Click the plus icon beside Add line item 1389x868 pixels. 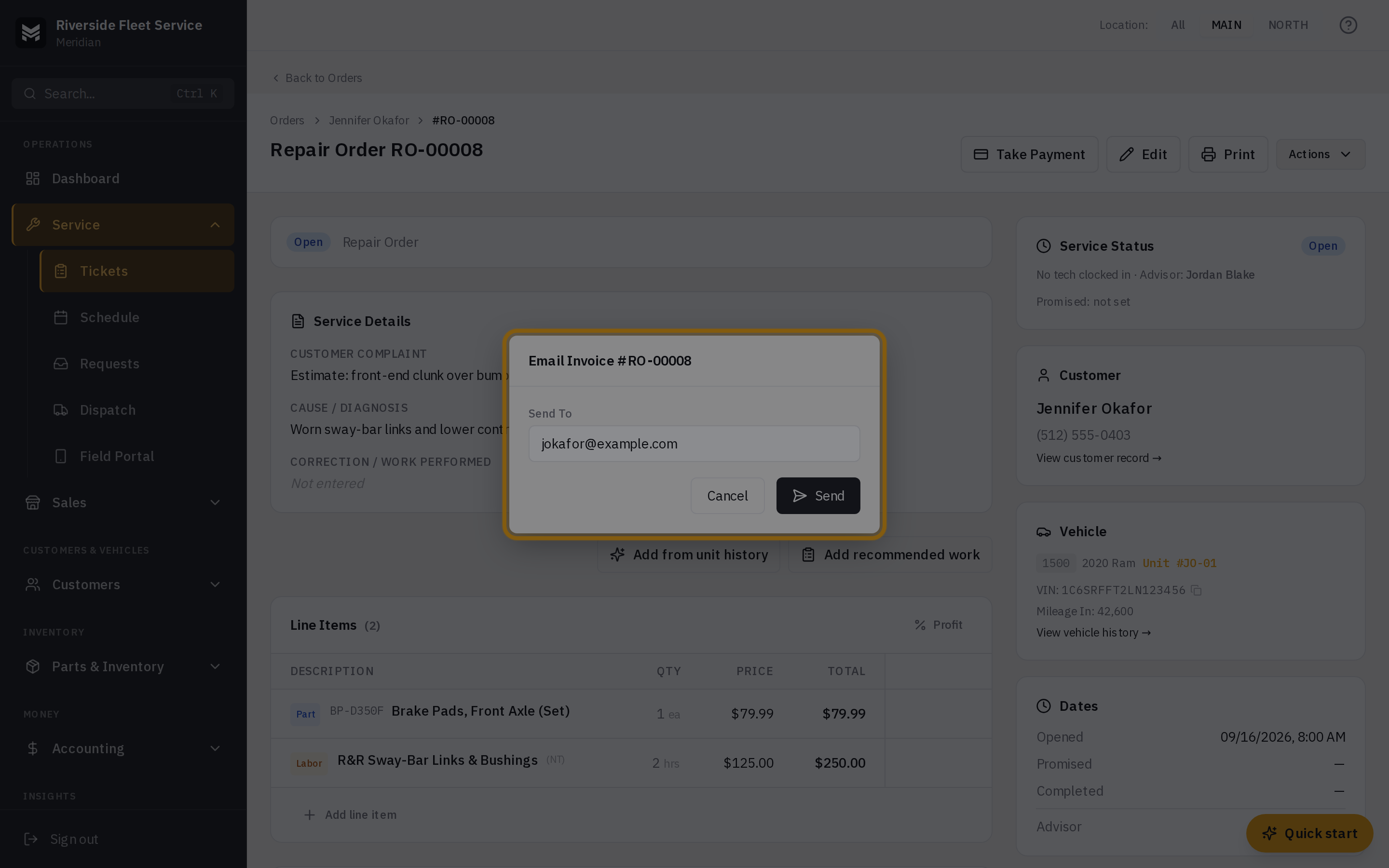309,815
